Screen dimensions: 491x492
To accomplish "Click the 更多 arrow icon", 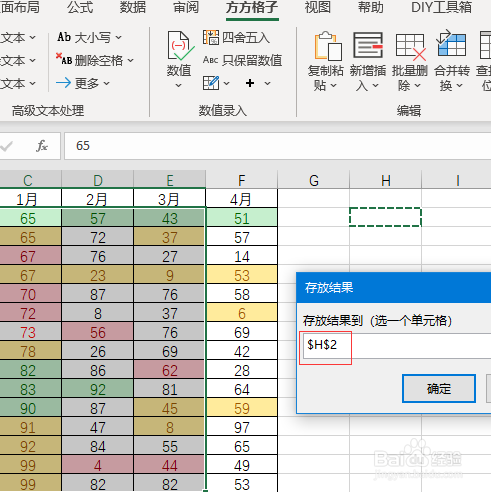I will pos(63,83).
